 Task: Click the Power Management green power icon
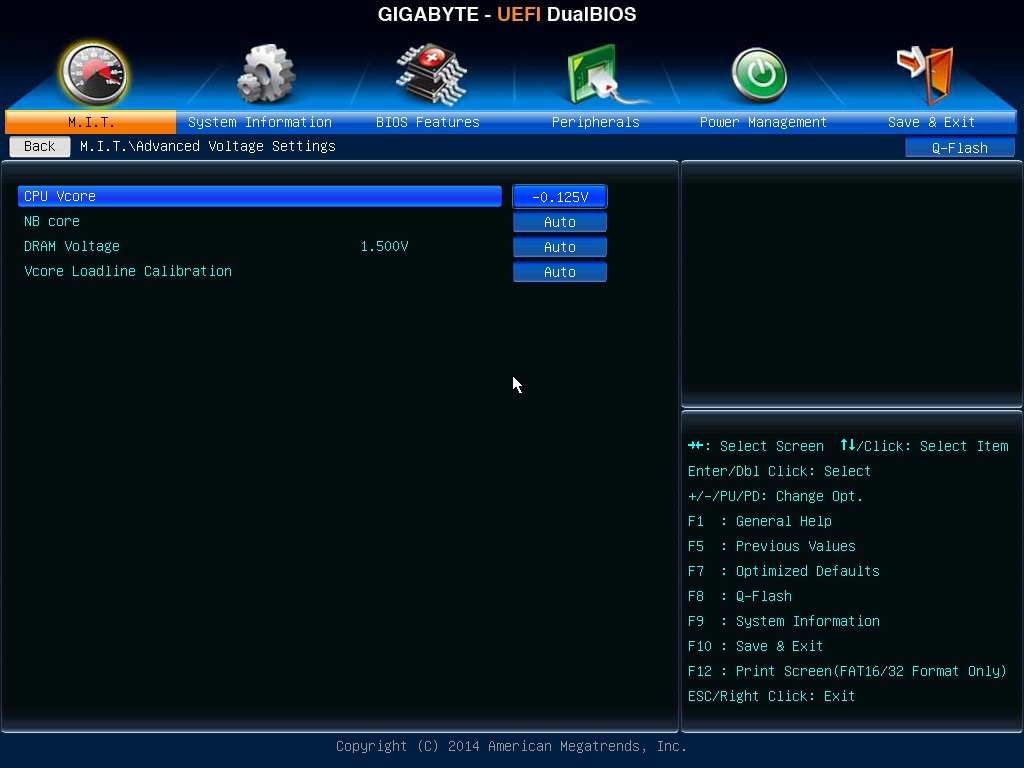[758, 75]
